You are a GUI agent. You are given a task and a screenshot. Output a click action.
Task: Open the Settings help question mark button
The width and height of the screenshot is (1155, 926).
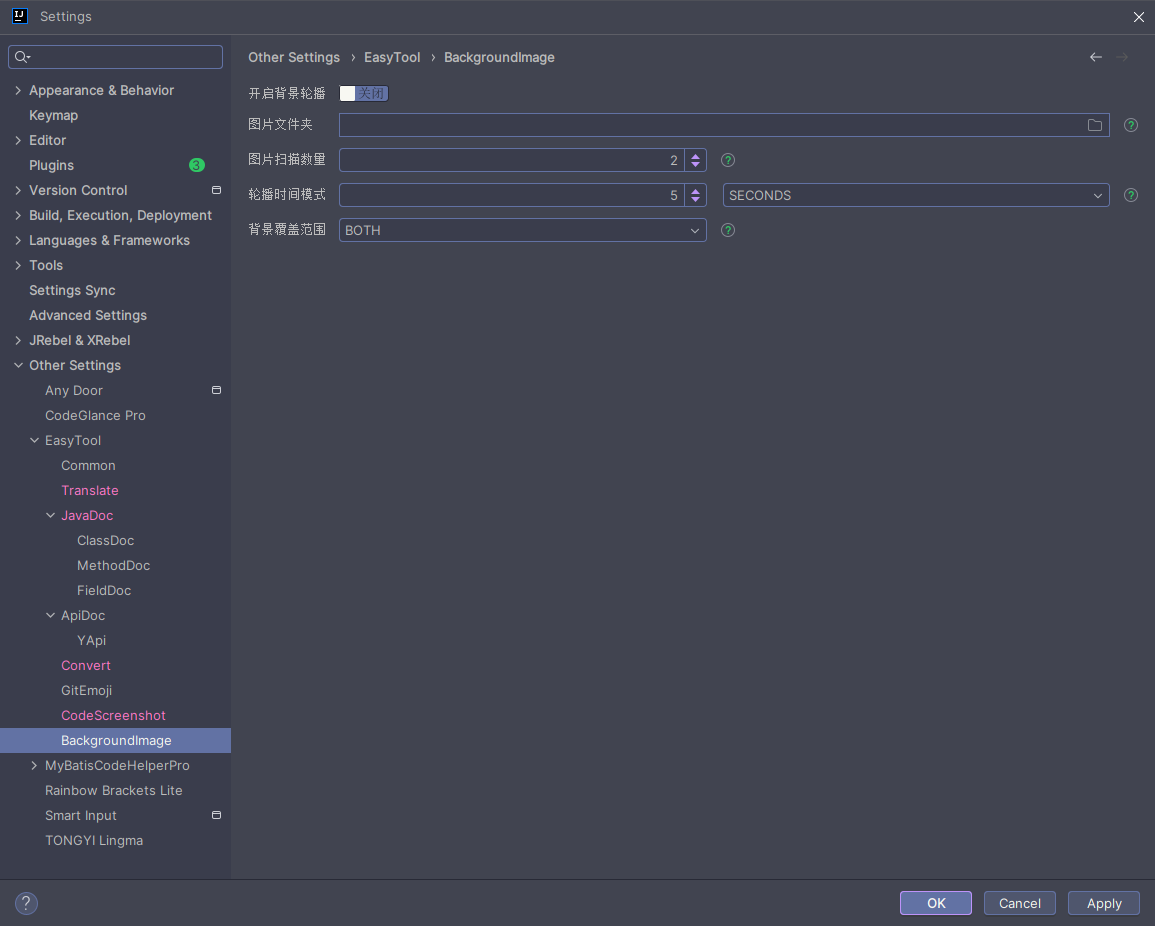click(26, 903)
